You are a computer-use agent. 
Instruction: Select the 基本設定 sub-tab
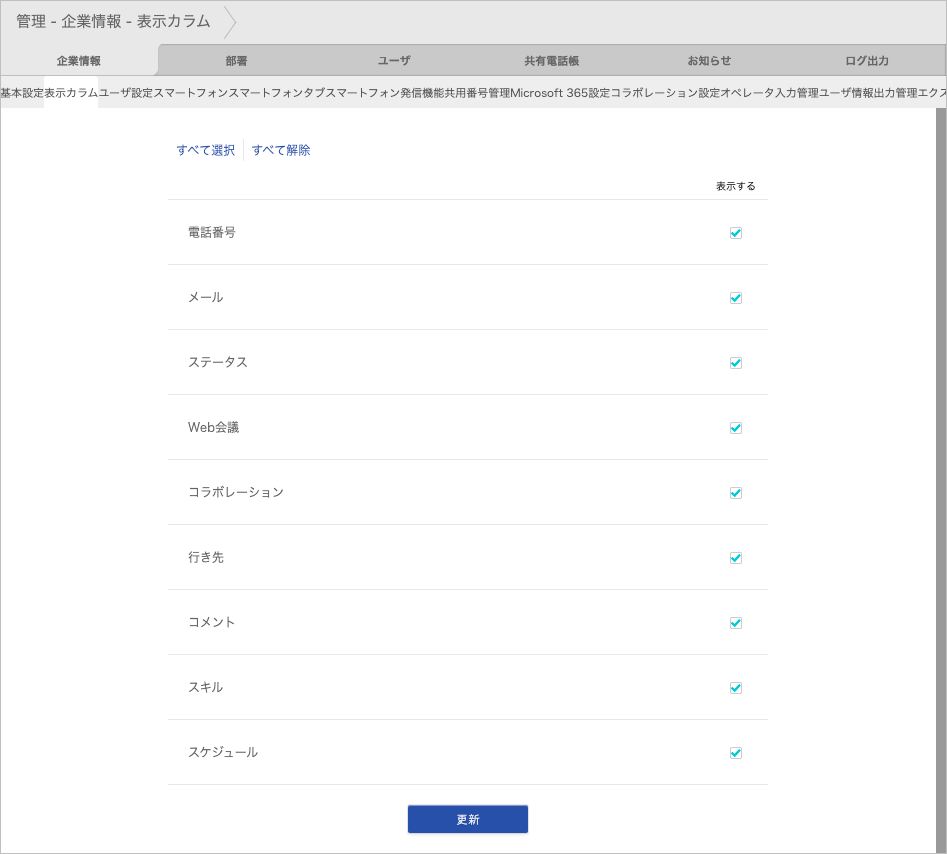tap(22, 92)
